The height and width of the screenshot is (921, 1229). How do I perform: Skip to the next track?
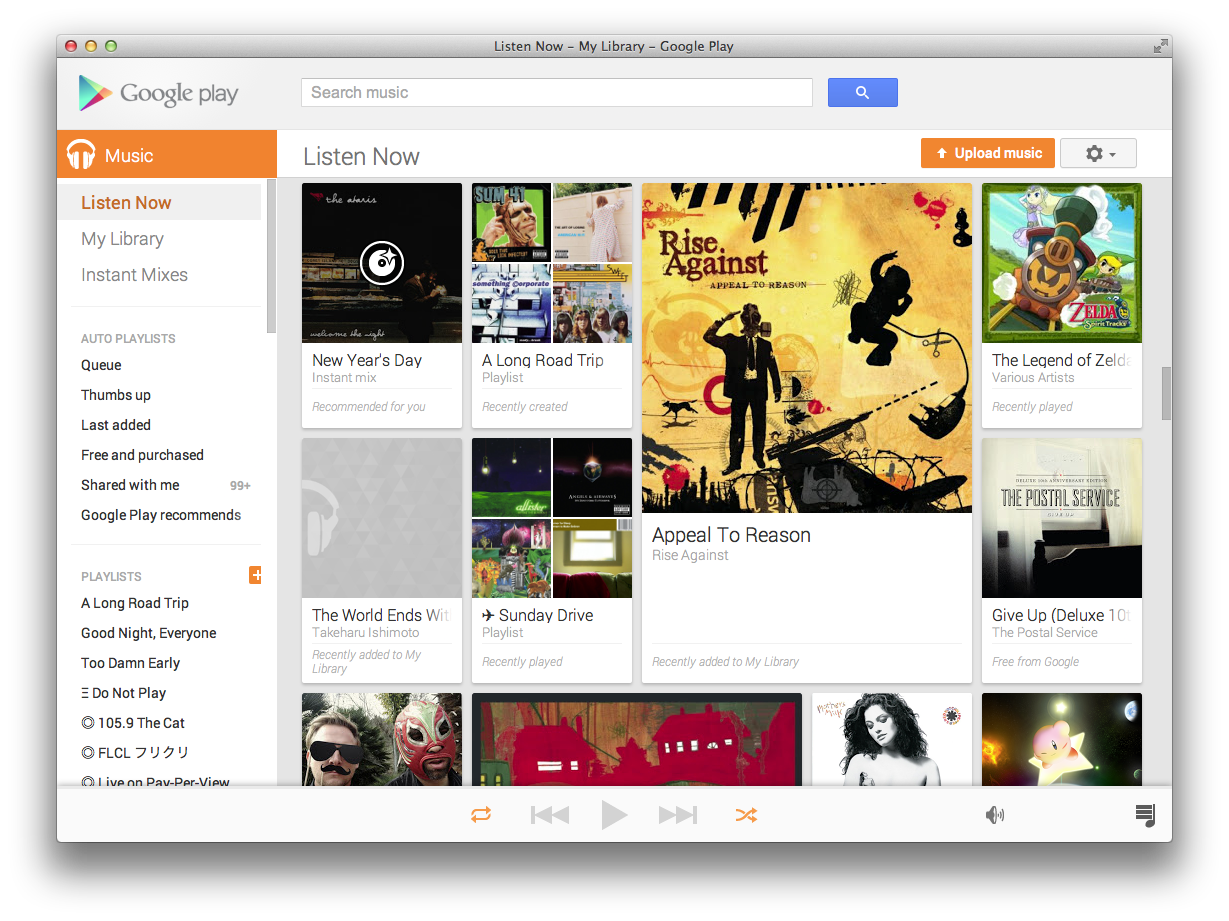click(678, 815)
